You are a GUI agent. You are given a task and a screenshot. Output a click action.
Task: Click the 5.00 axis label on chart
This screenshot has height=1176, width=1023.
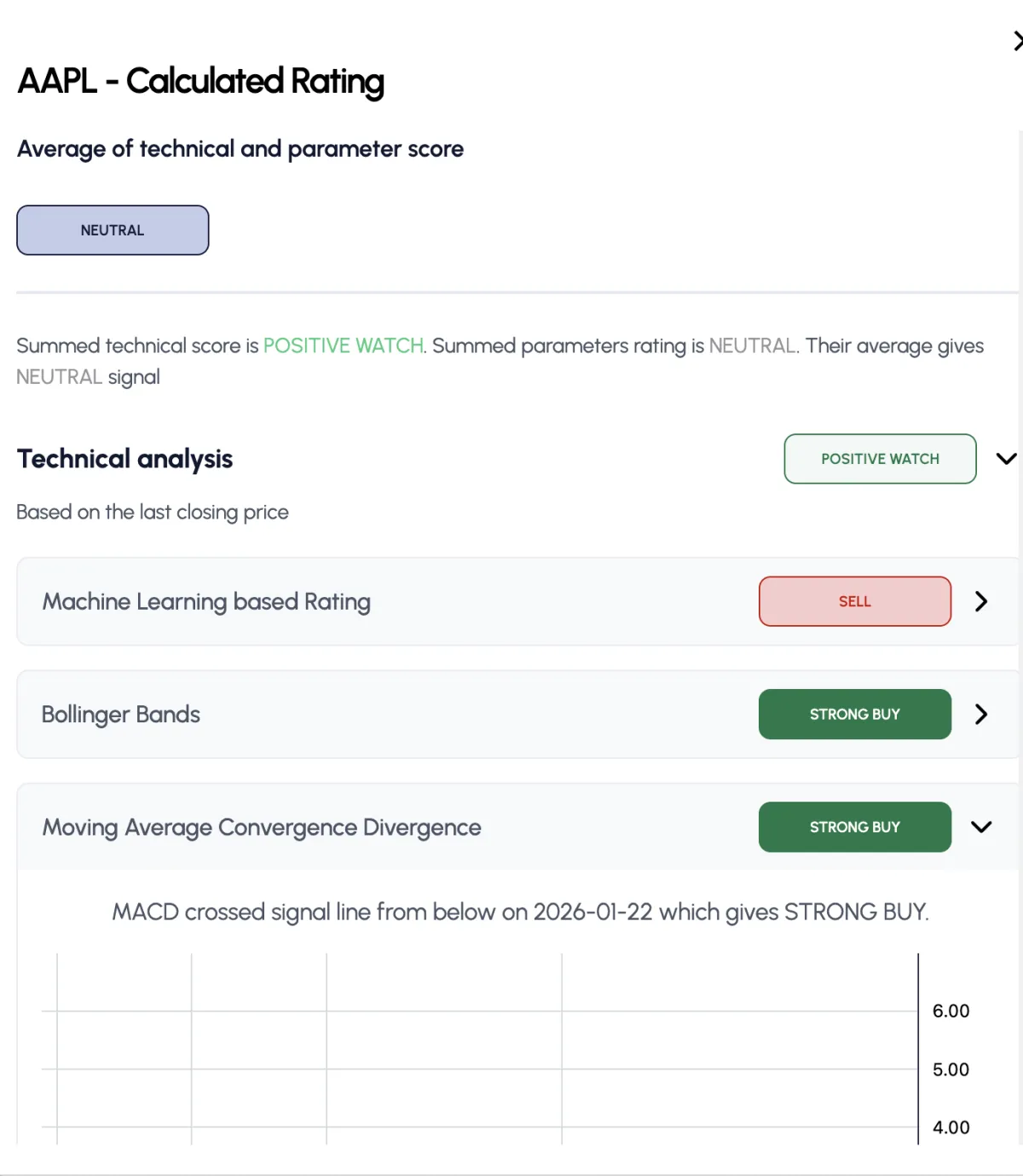951,1069
